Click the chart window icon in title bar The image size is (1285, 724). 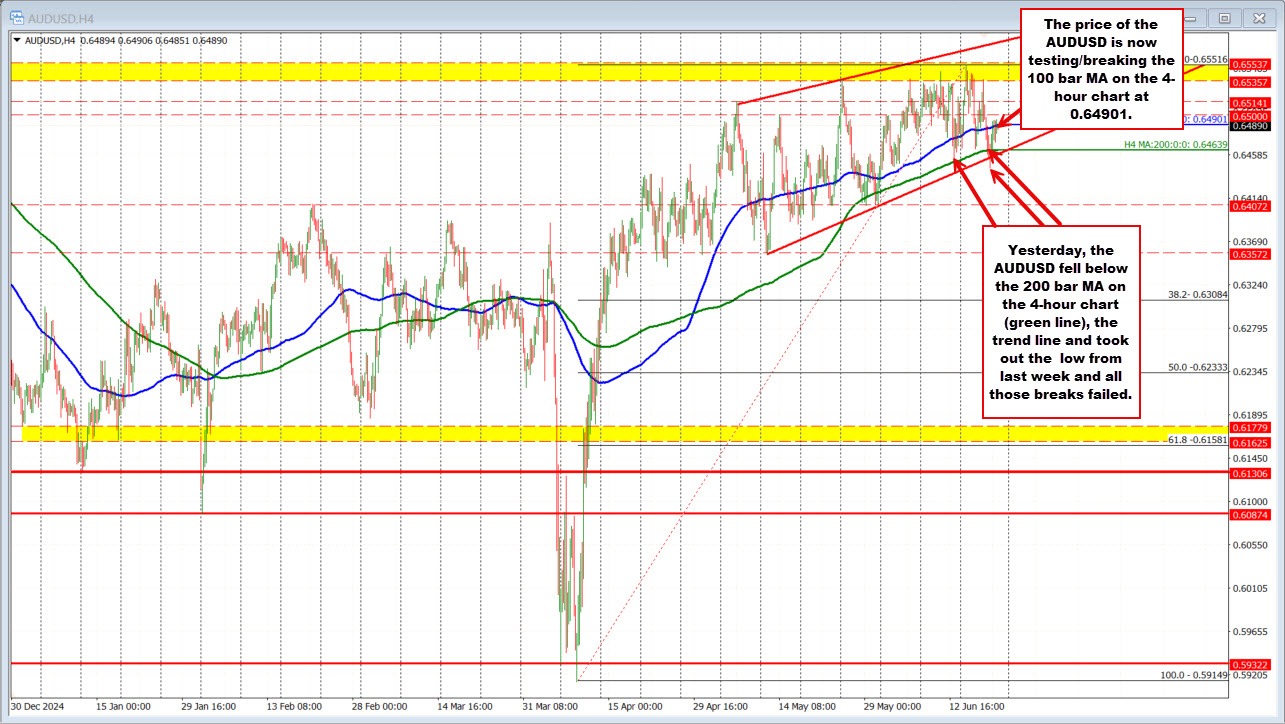point(16,17)
